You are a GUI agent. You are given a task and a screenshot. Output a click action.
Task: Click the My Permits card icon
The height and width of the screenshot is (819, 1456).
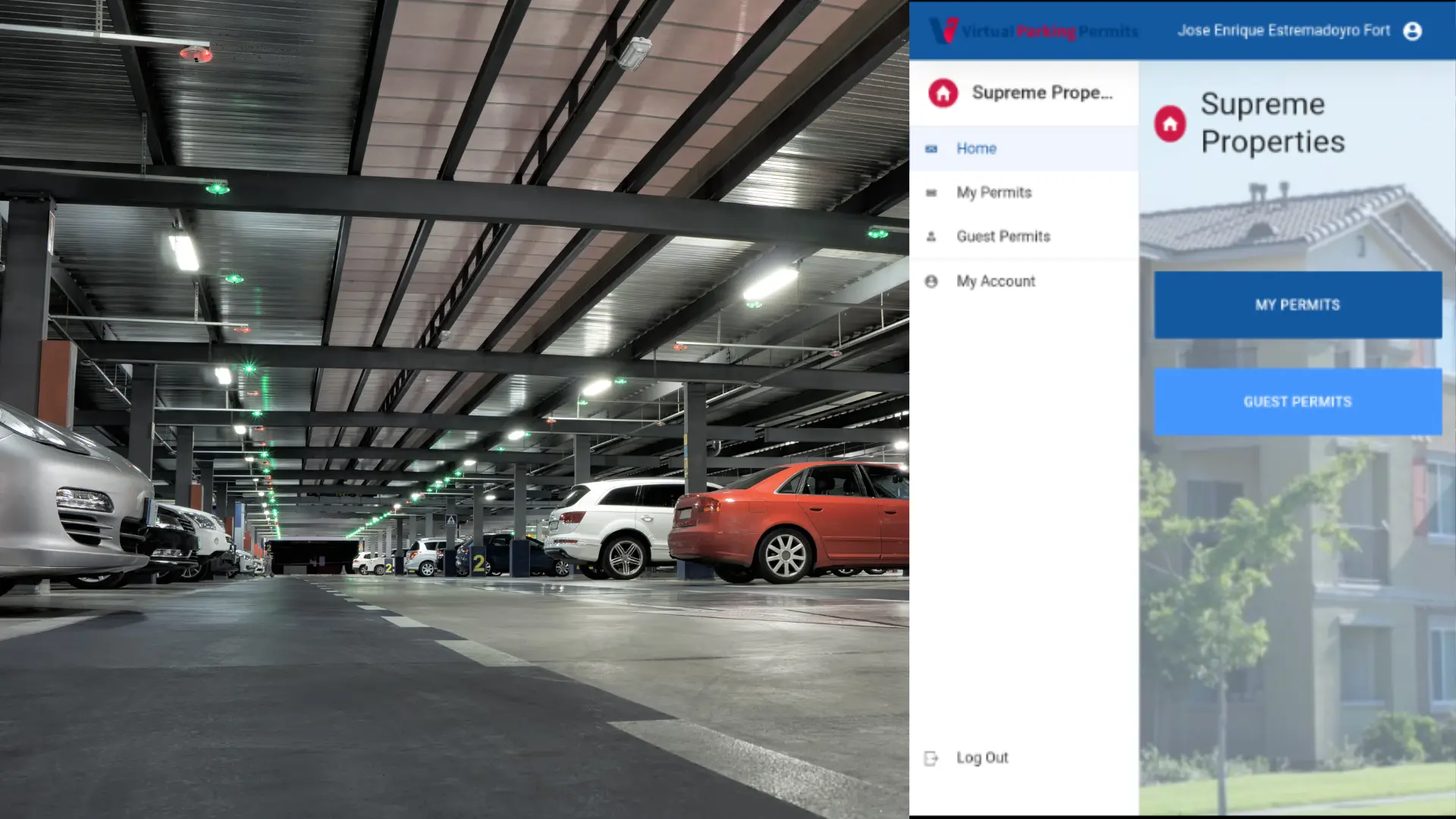click(x=931, y=192)
